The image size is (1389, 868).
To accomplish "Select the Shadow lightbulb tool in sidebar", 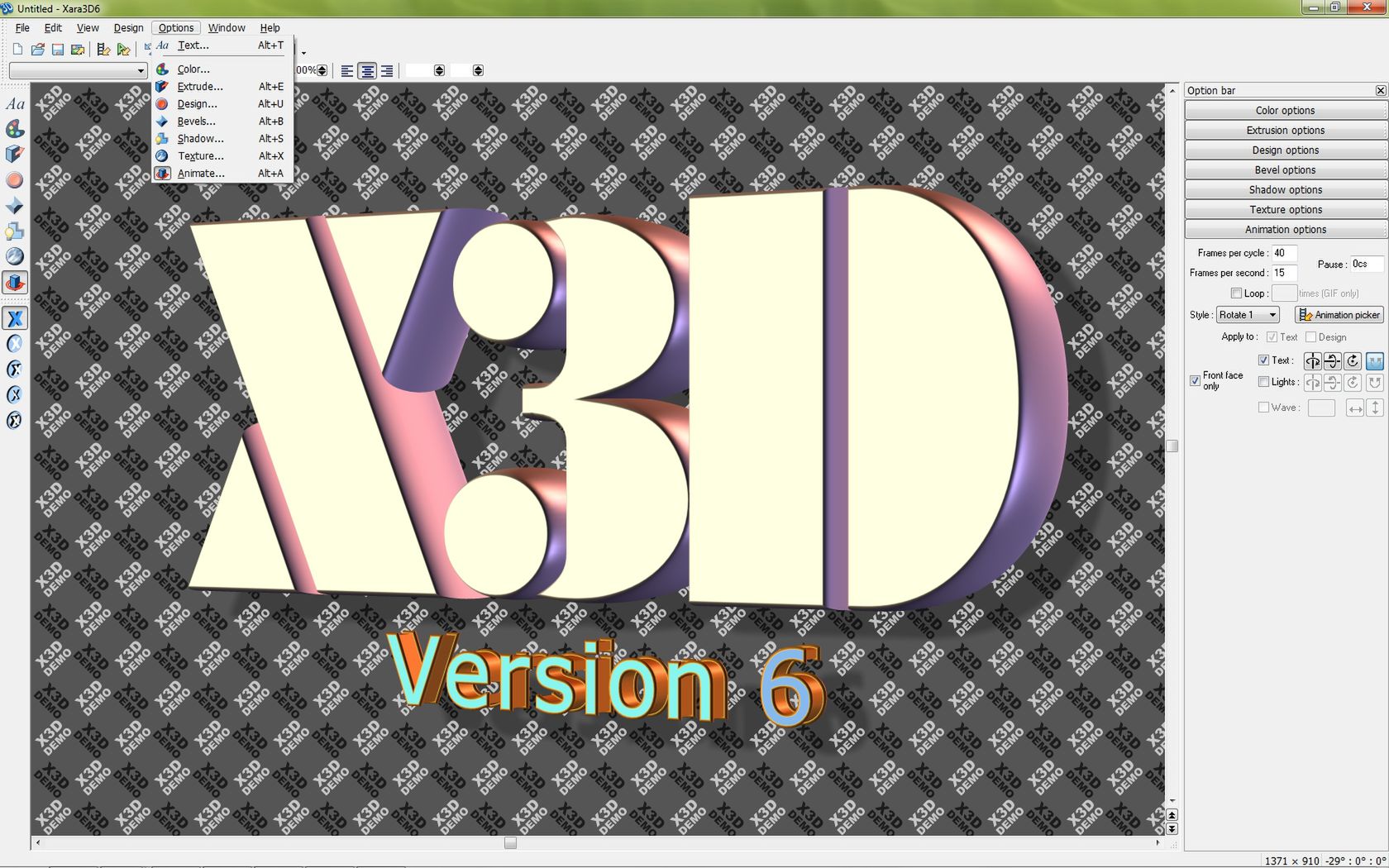I will [x=15, y=231].
